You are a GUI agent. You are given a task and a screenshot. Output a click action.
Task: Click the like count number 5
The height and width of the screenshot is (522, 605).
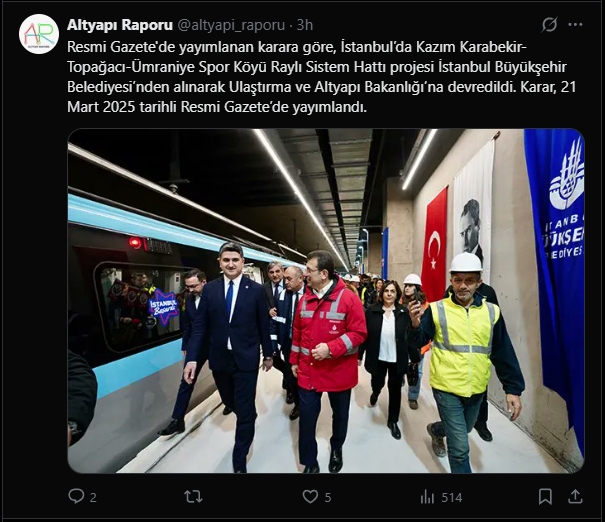(x=328, y=497)
